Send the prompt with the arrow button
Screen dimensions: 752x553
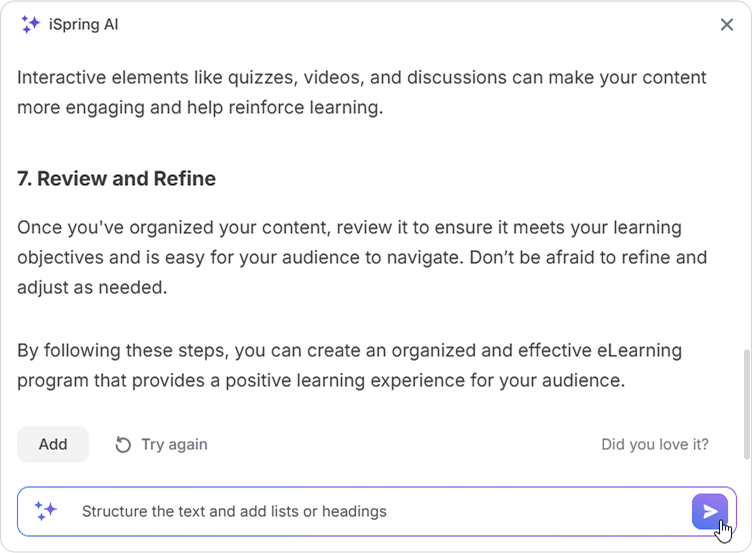(709, 511)
